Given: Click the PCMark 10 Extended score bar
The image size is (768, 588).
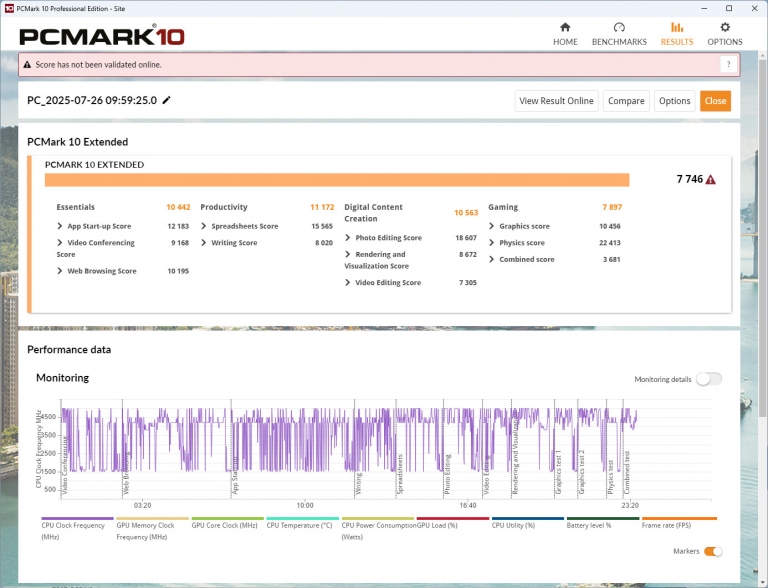Looking at the screenshot, I should tap(337, 180).
